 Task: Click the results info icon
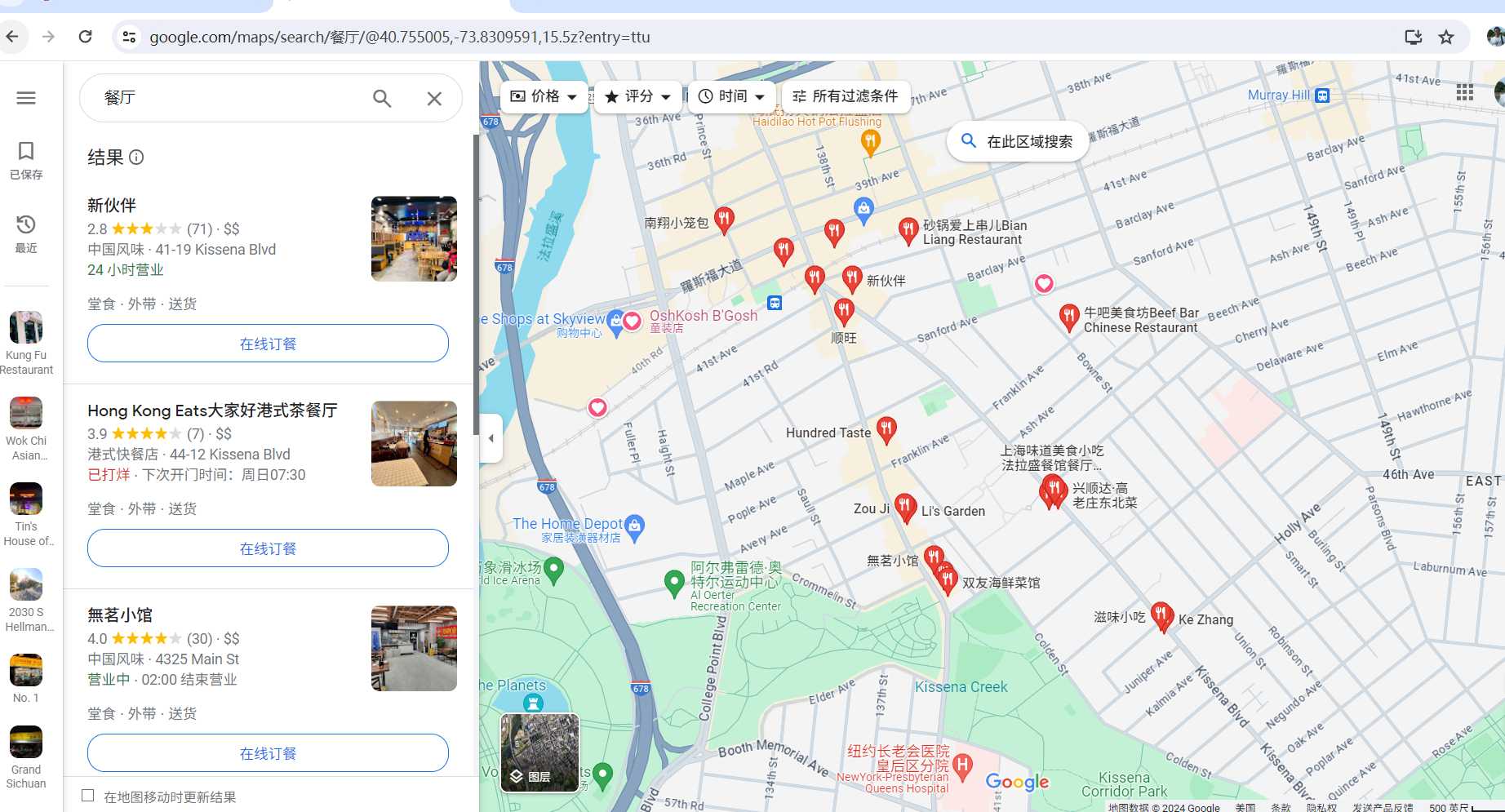[x=136, y=158]
